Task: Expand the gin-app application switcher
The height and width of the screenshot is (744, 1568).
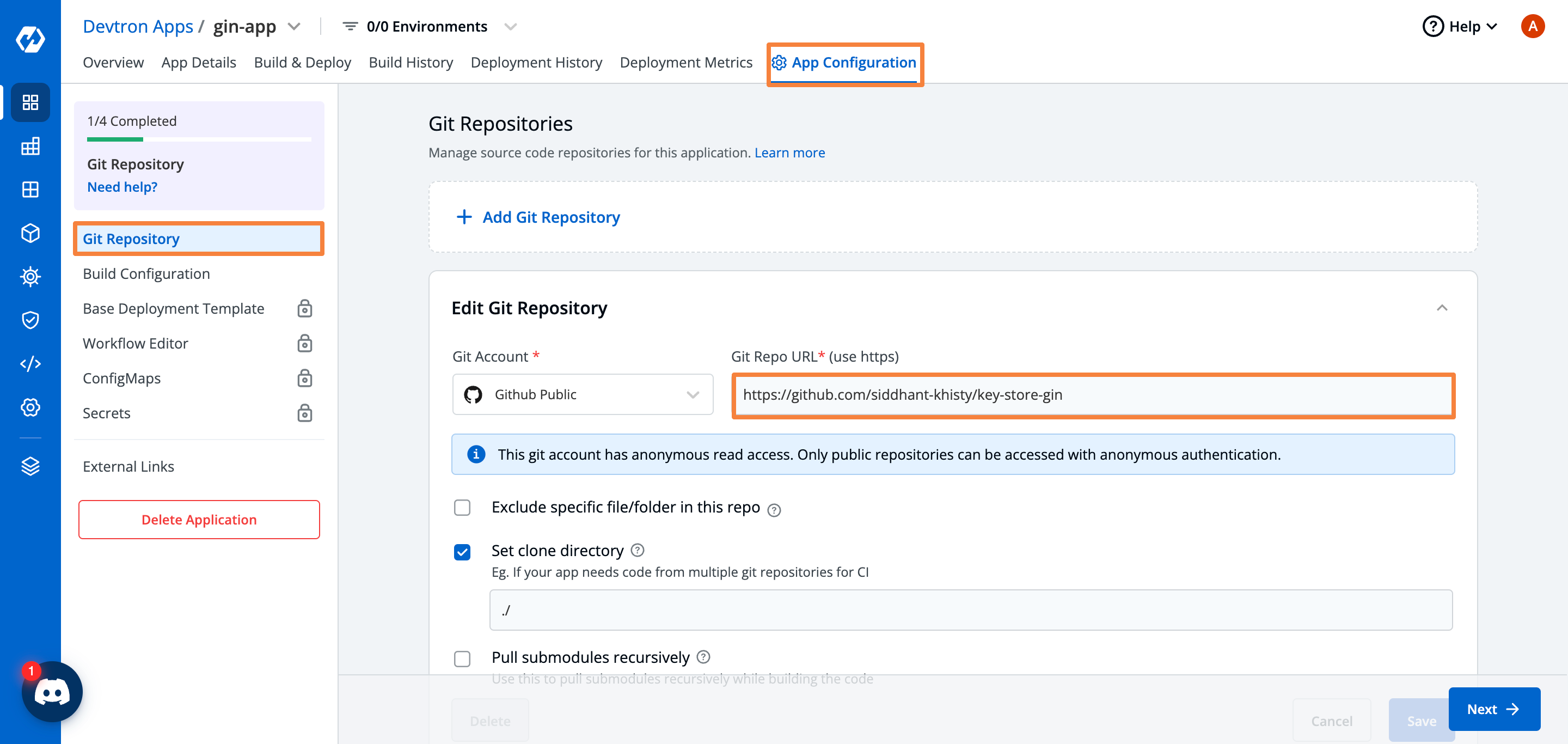Action: pyautogui.click(x=295, y=26)
